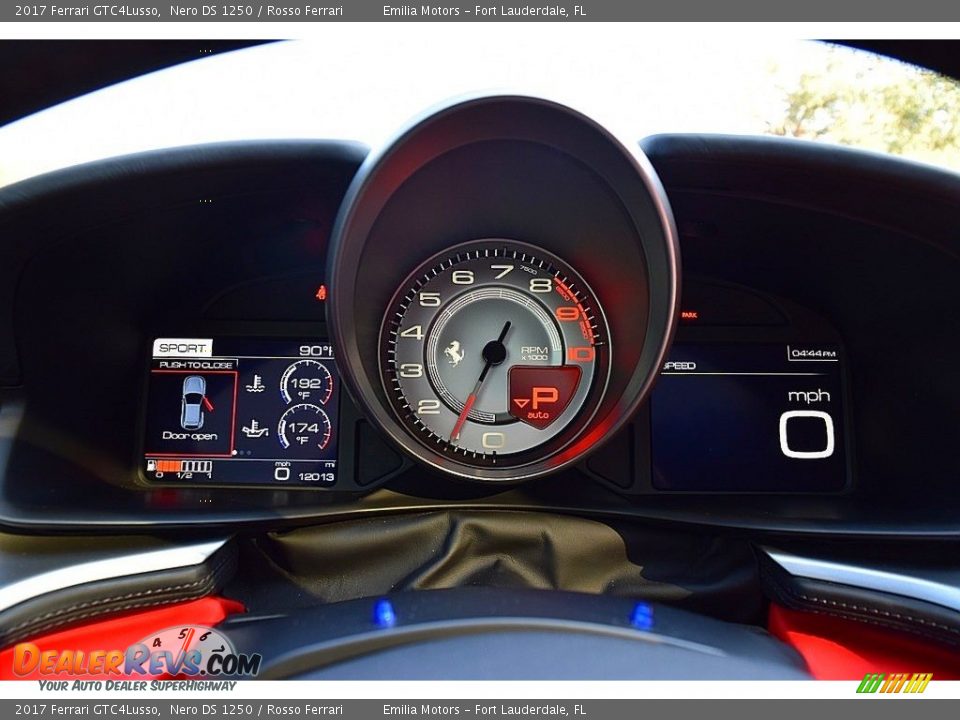This screenshot has height=720, width=960.
Task: Click the SPORT mode indicator badge
Action: [x=182, y=348]
